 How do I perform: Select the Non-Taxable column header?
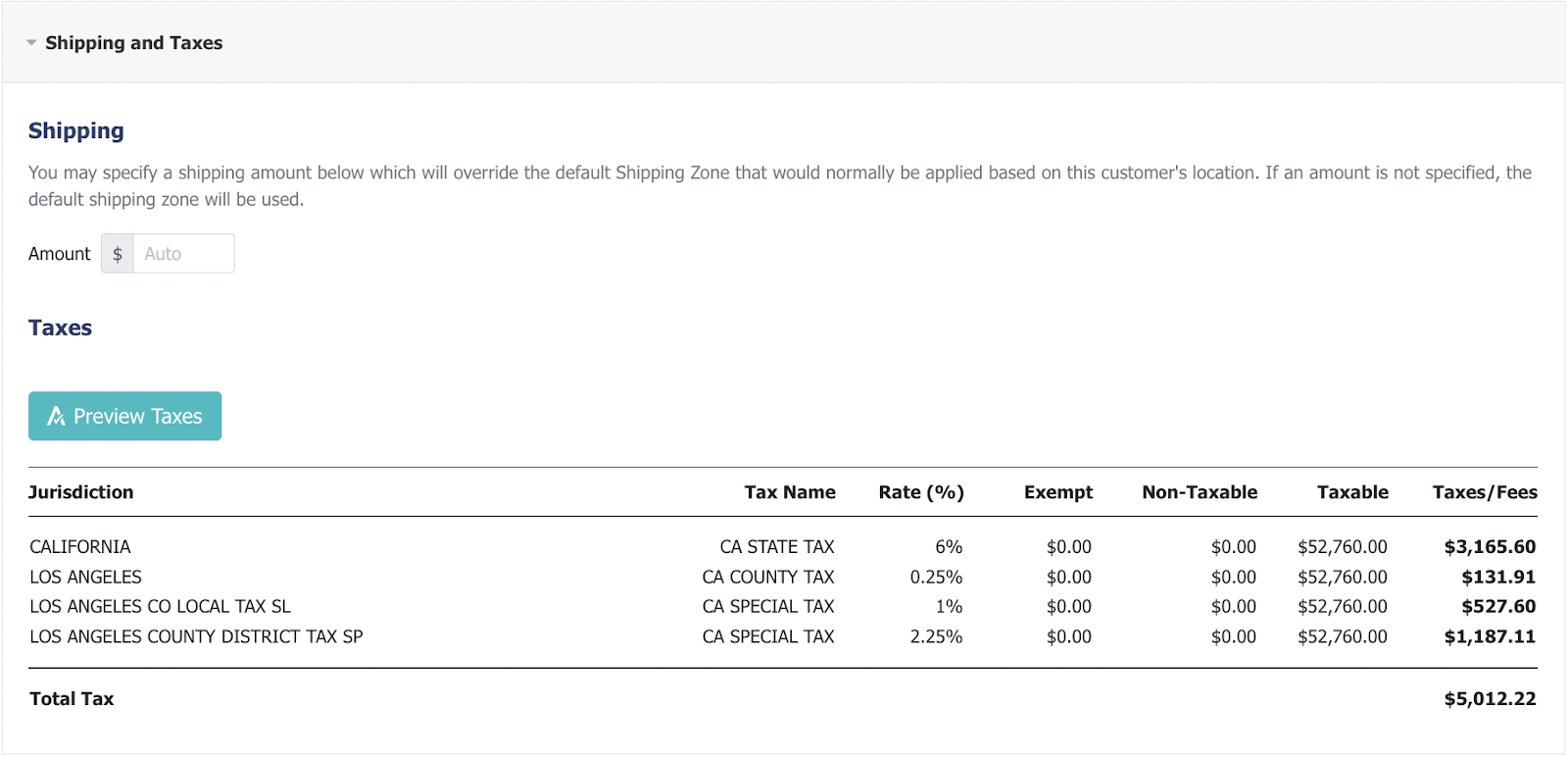tap(1199, 492)
